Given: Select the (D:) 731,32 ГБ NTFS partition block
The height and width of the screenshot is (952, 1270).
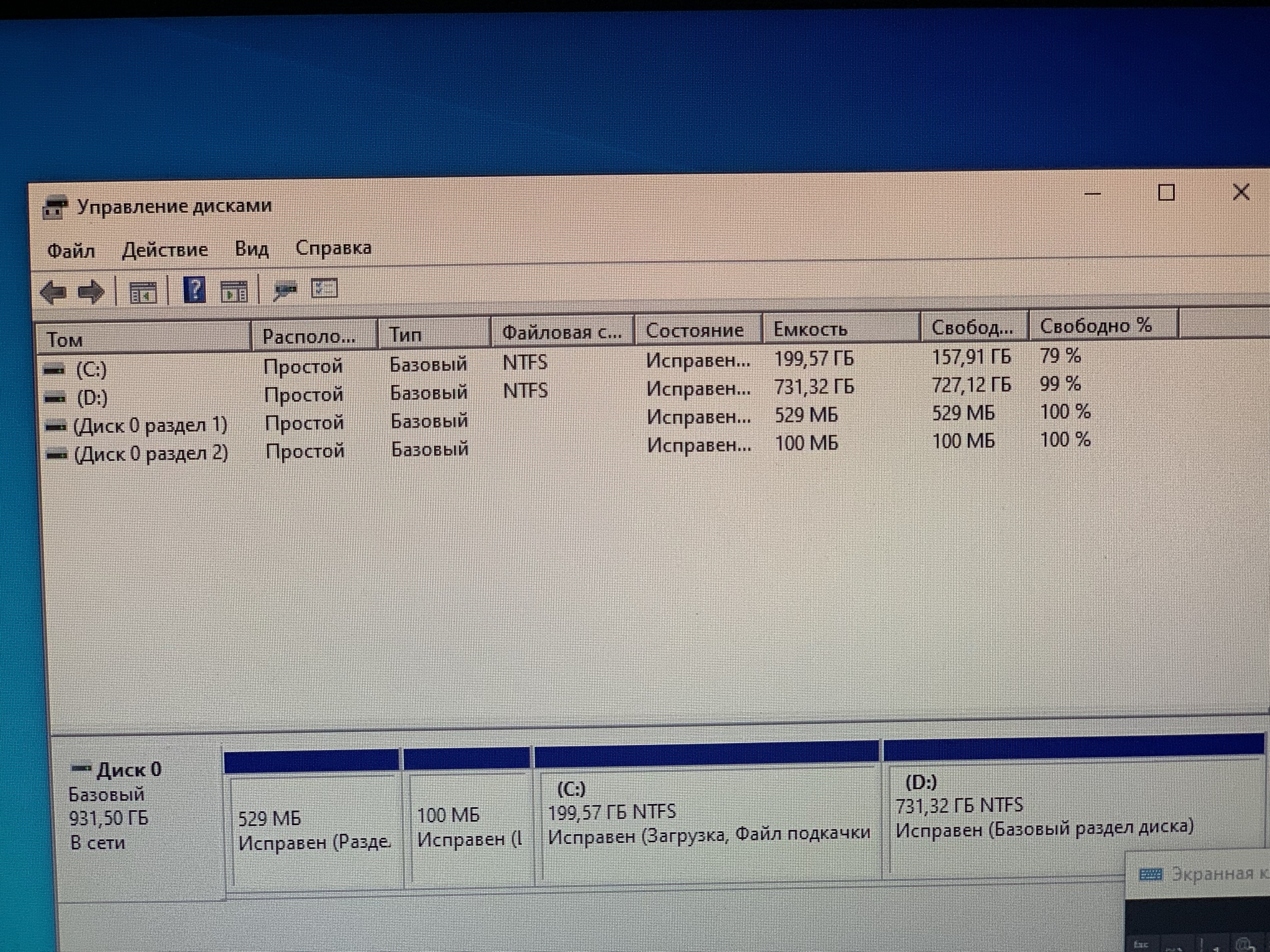Looking at the screenshot, I should (x=1073, y=806).
